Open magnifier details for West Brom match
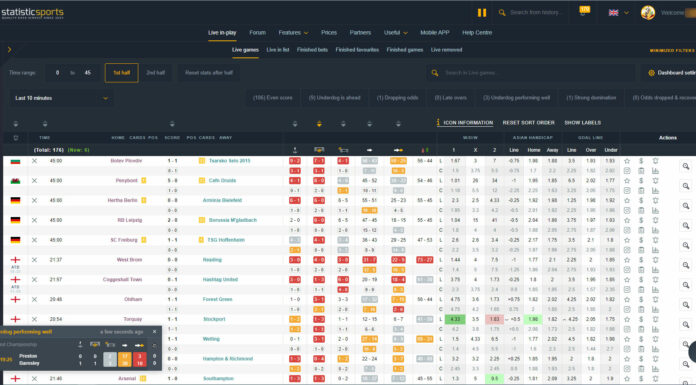Screen dimensions: 696x385 pos(686,266)
